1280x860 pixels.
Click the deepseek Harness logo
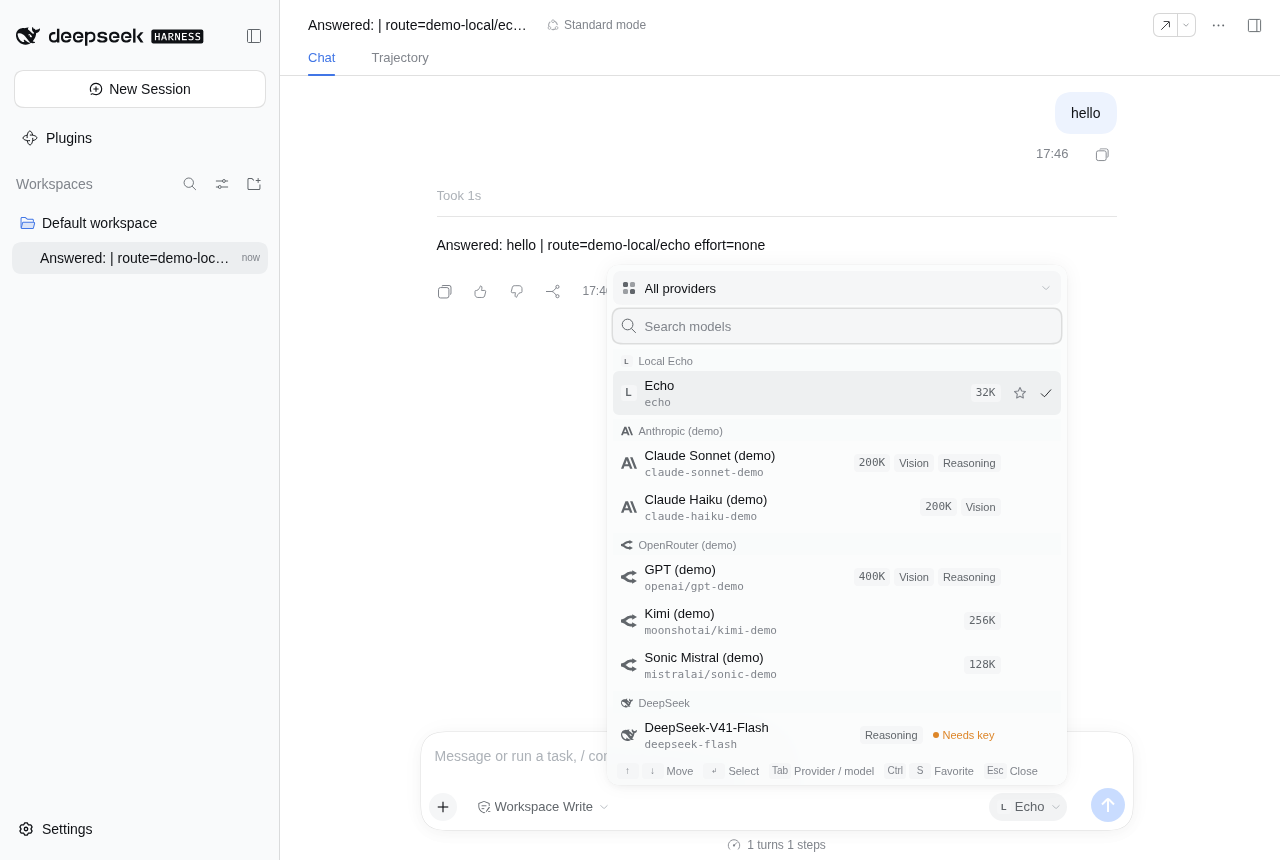[x=110, y=36]
